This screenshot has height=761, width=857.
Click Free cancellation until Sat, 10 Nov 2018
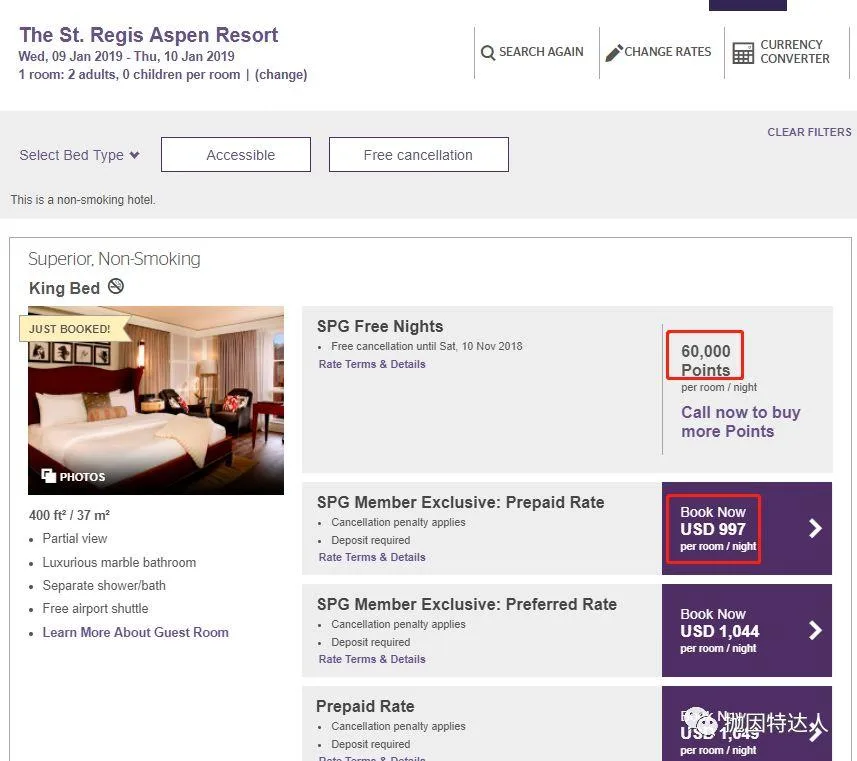click(x=426, y=346)
